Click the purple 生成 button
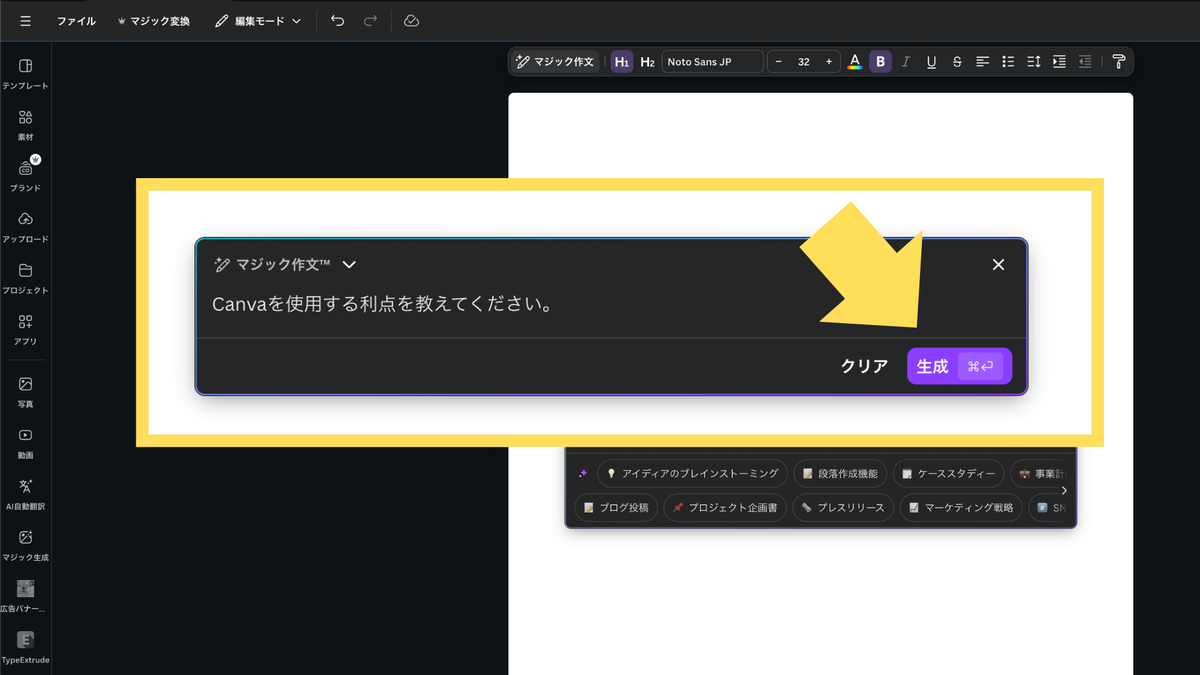Screen dimensions: 1200x675 960,366
